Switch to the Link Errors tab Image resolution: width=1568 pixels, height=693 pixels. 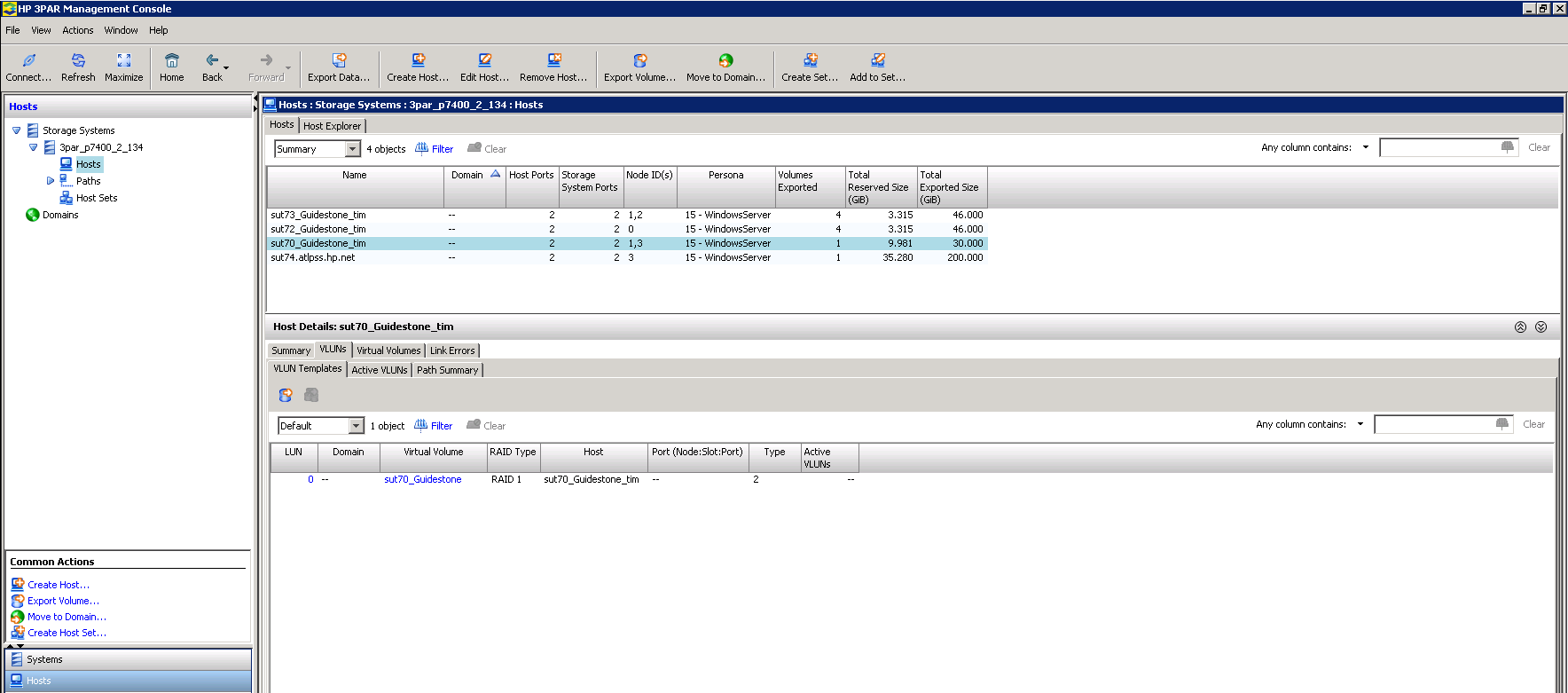452,350
